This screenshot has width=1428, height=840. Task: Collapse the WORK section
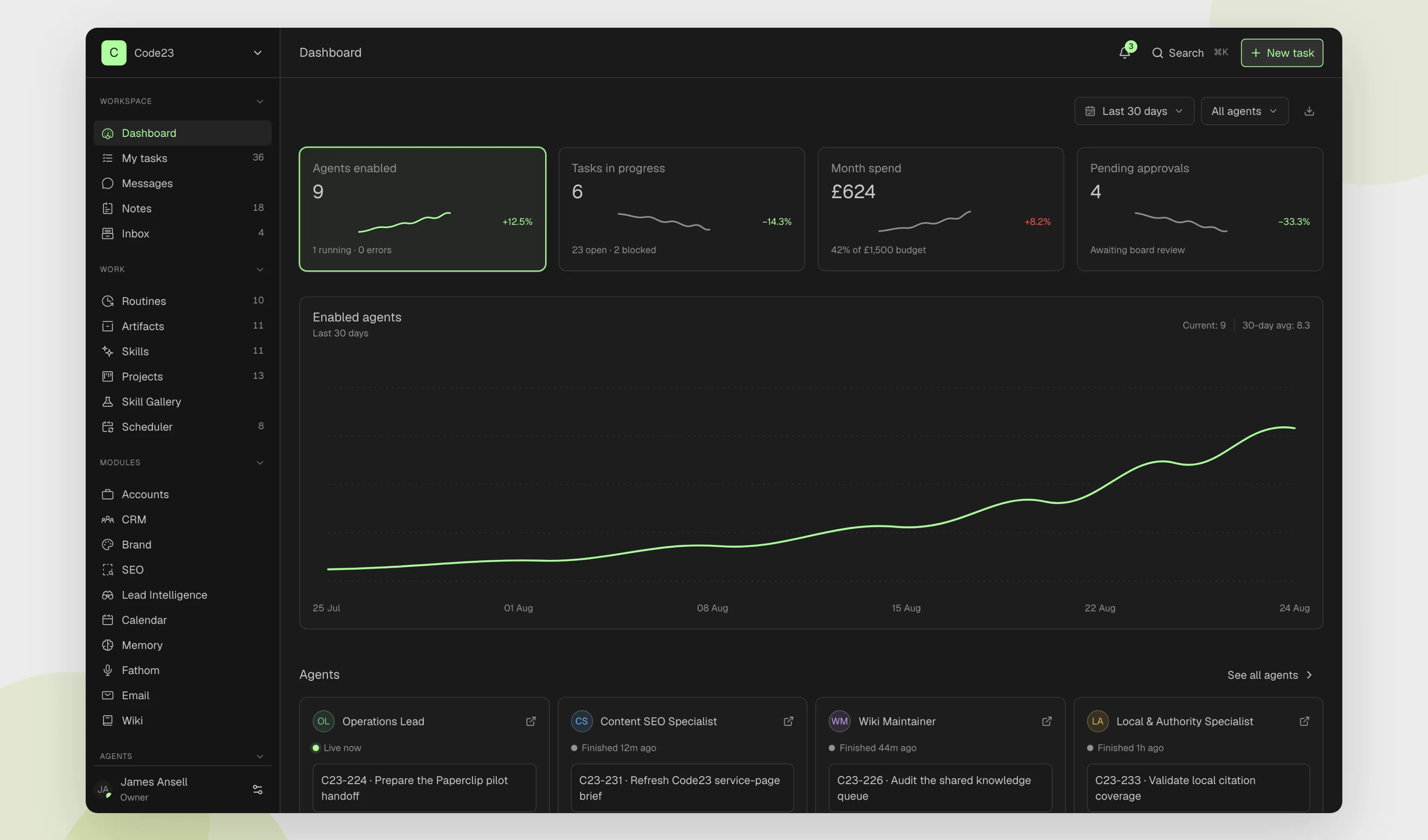pos(260,269)
